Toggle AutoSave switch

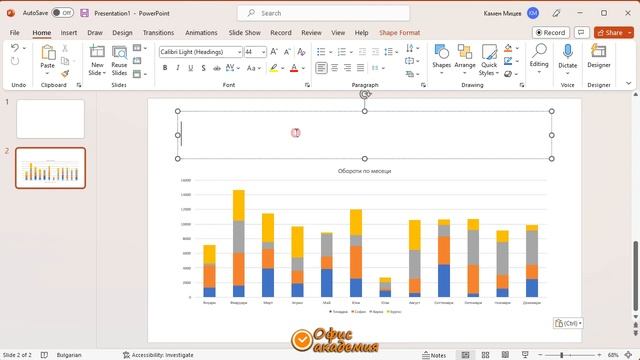tap(62, 13)
